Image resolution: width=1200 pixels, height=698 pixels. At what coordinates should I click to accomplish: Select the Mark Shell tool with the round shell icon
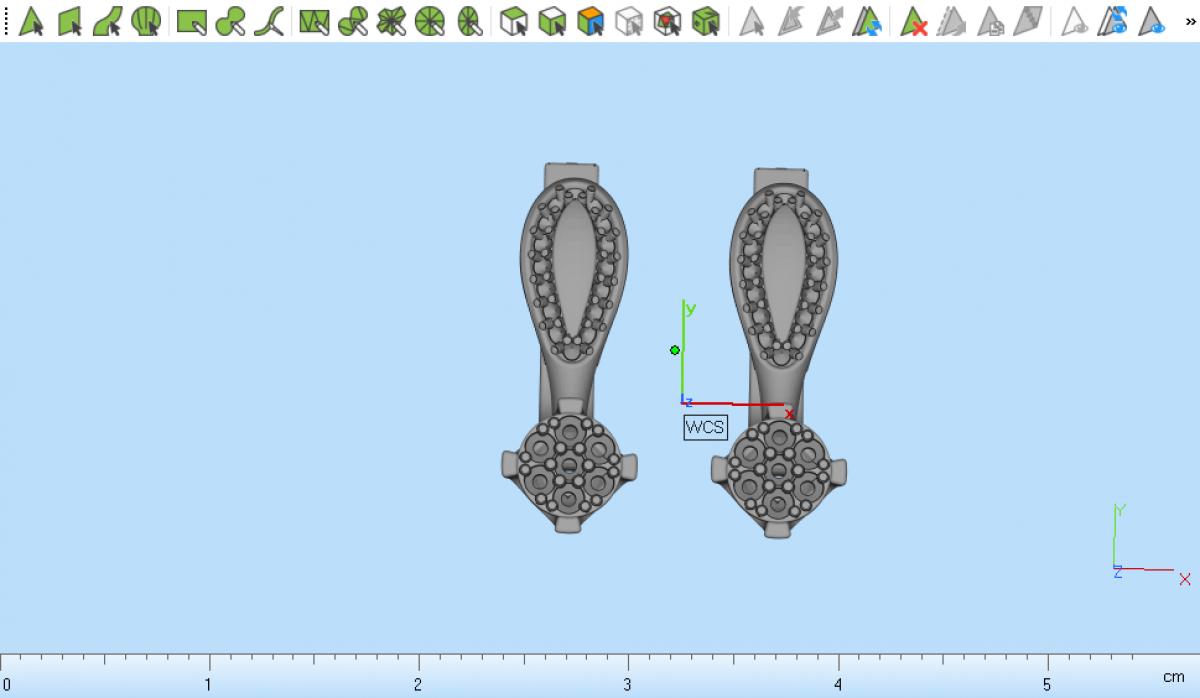pos(146,21)
